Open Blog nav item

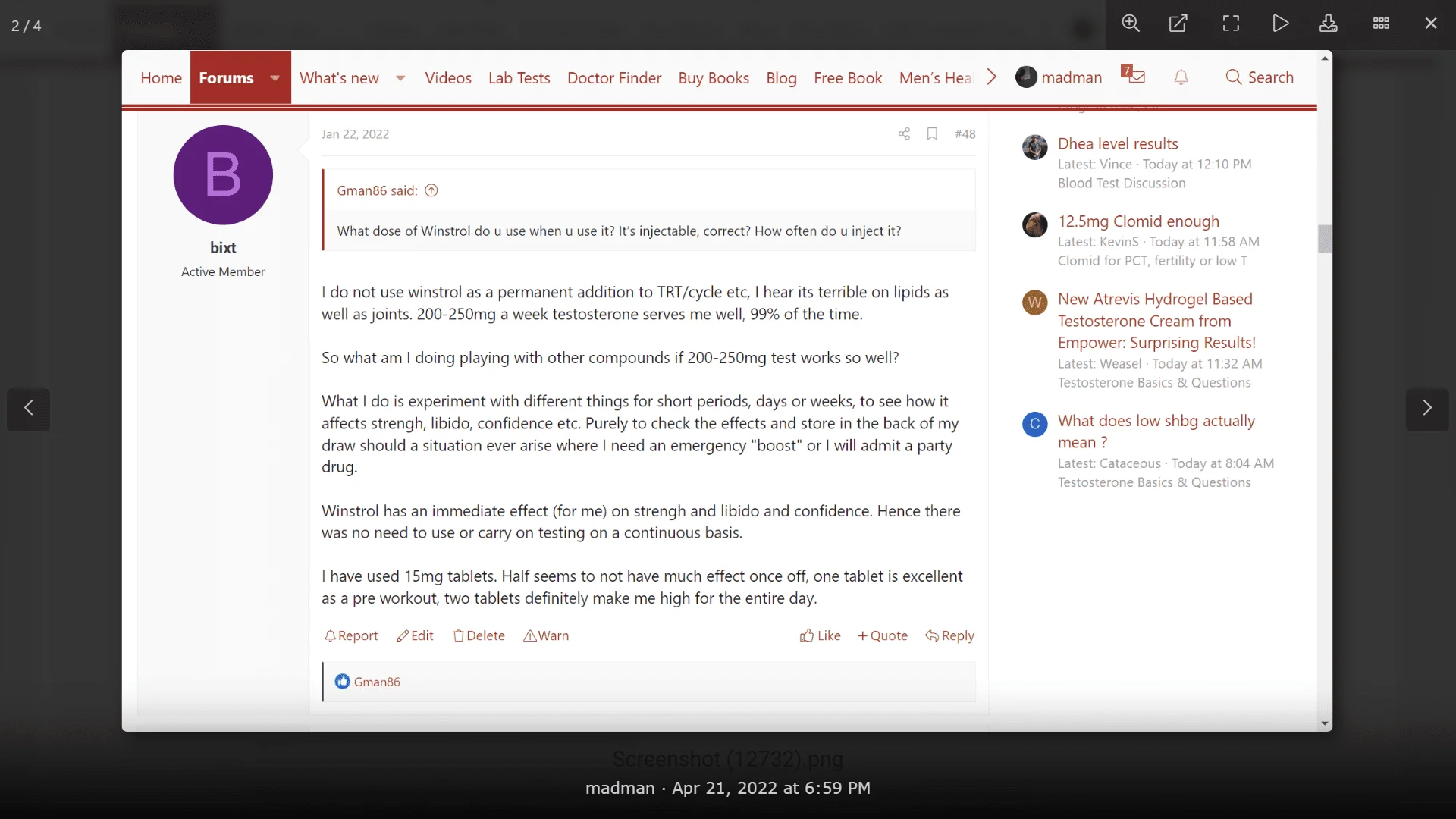pos(781,77)
